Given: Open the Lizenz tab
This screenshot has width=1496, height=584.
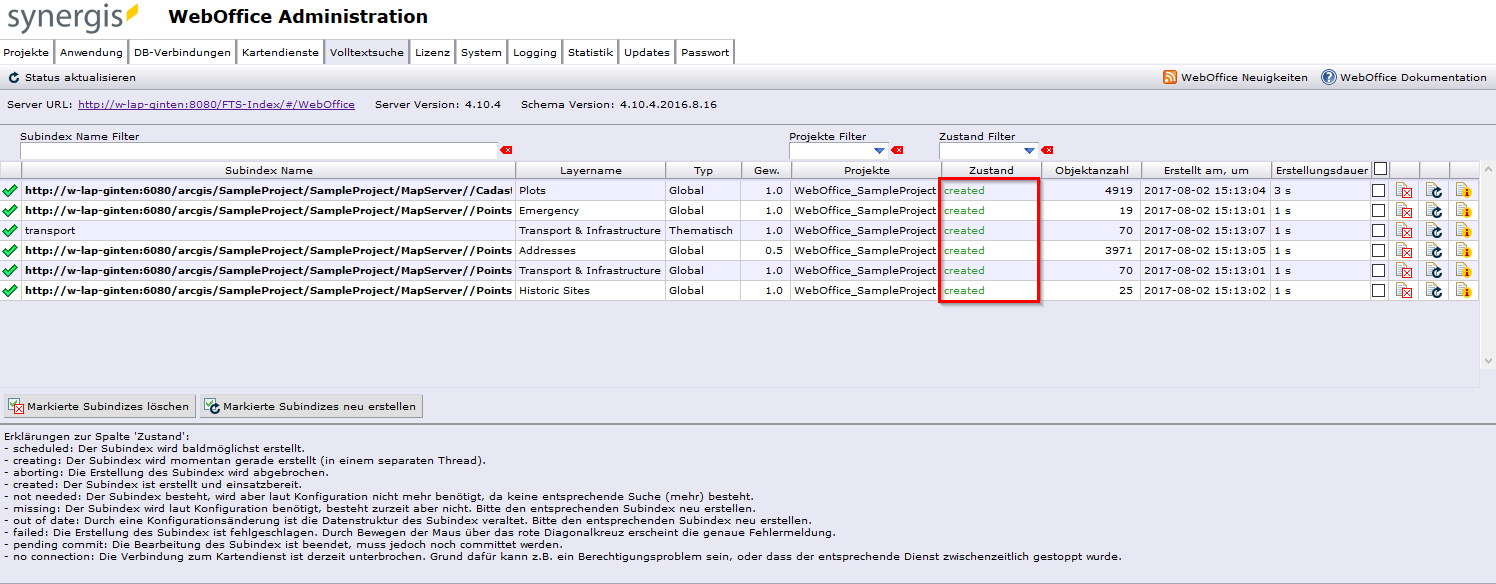Looking at the screenshot, I should pyautogui.click(x=432, y=51).
